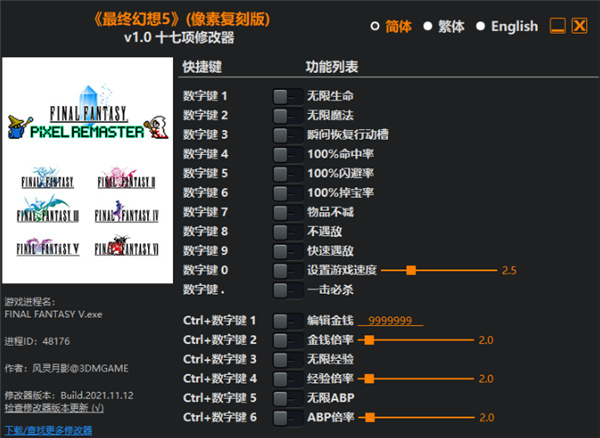
Task: Click the game speed value 2.5
Action: click(509, 271)
